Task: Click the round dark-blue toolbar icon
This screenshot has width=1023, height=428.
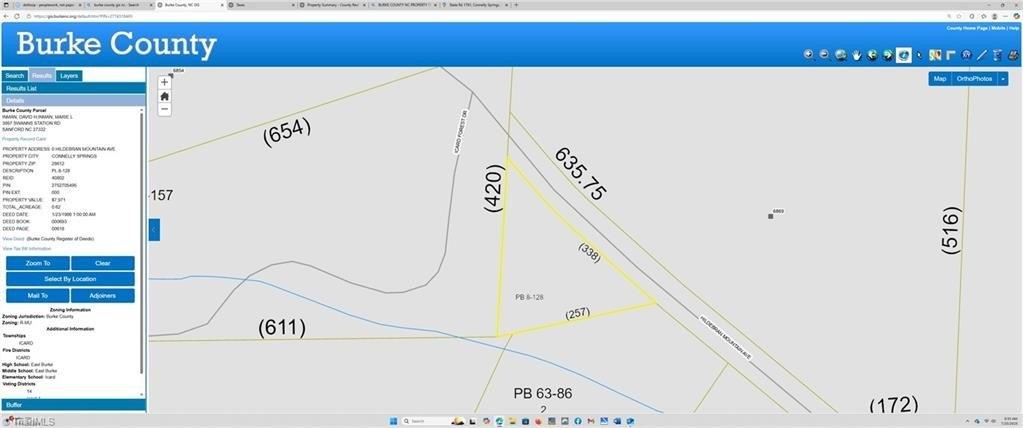Action: (966, 55)
